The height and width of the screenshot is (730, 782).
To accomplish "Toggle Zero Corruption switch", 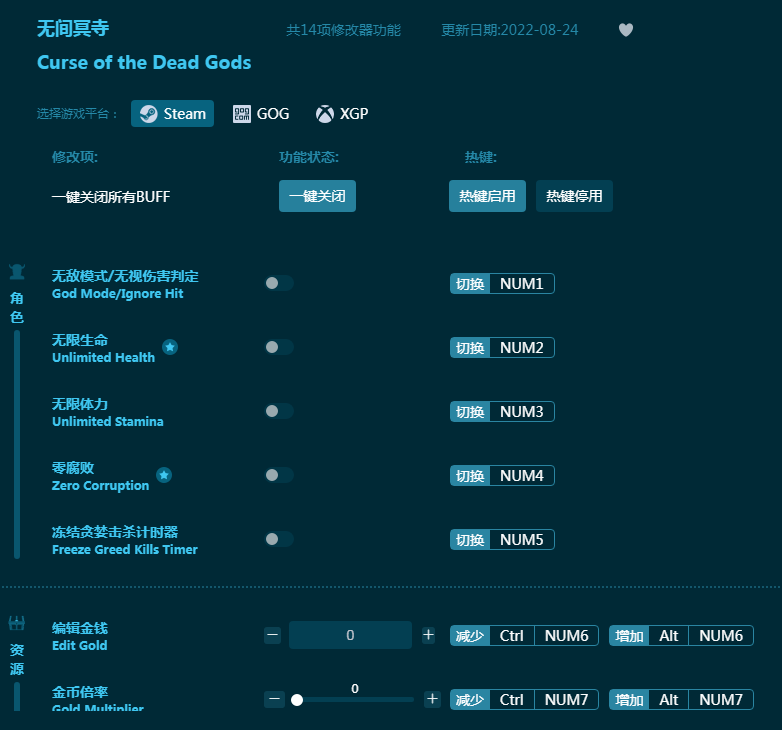I will [x=279, y=475].
